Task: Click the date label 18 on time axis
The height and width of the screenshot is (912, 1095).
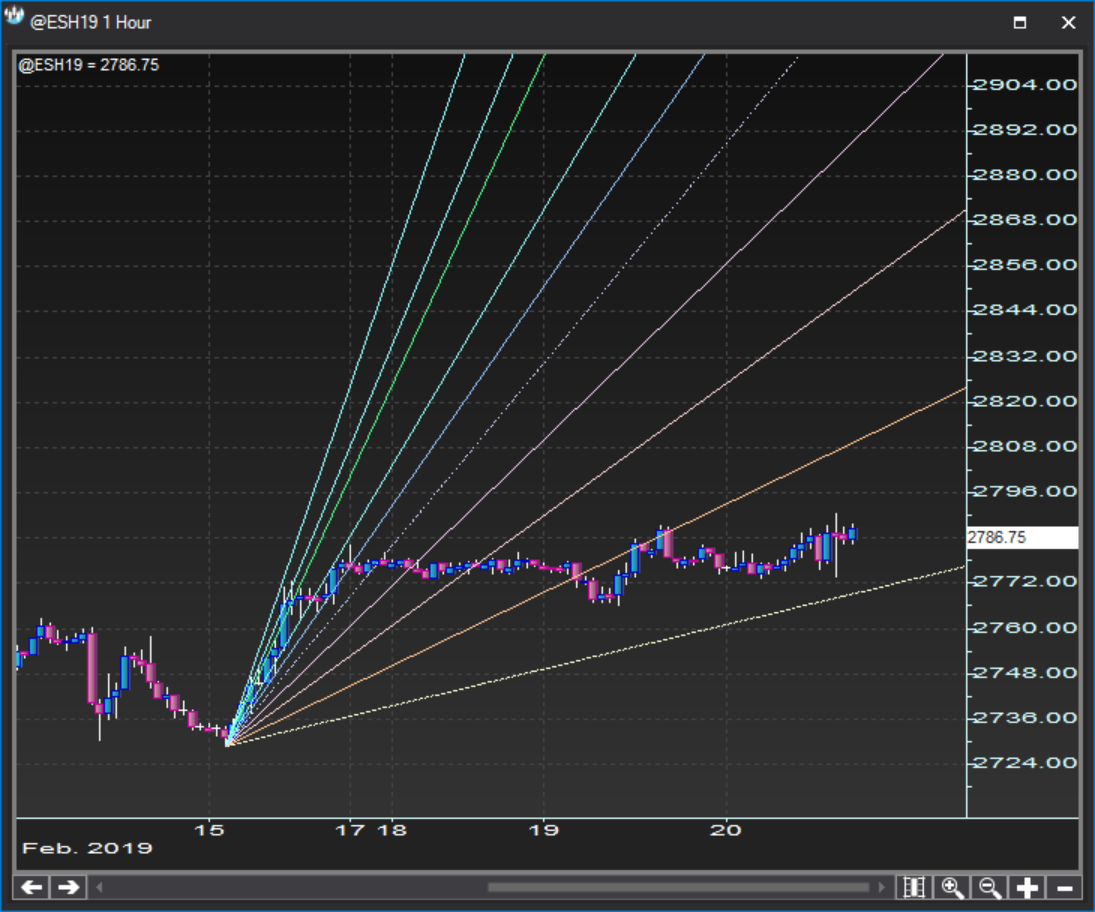Action: (x=392, y=830)
